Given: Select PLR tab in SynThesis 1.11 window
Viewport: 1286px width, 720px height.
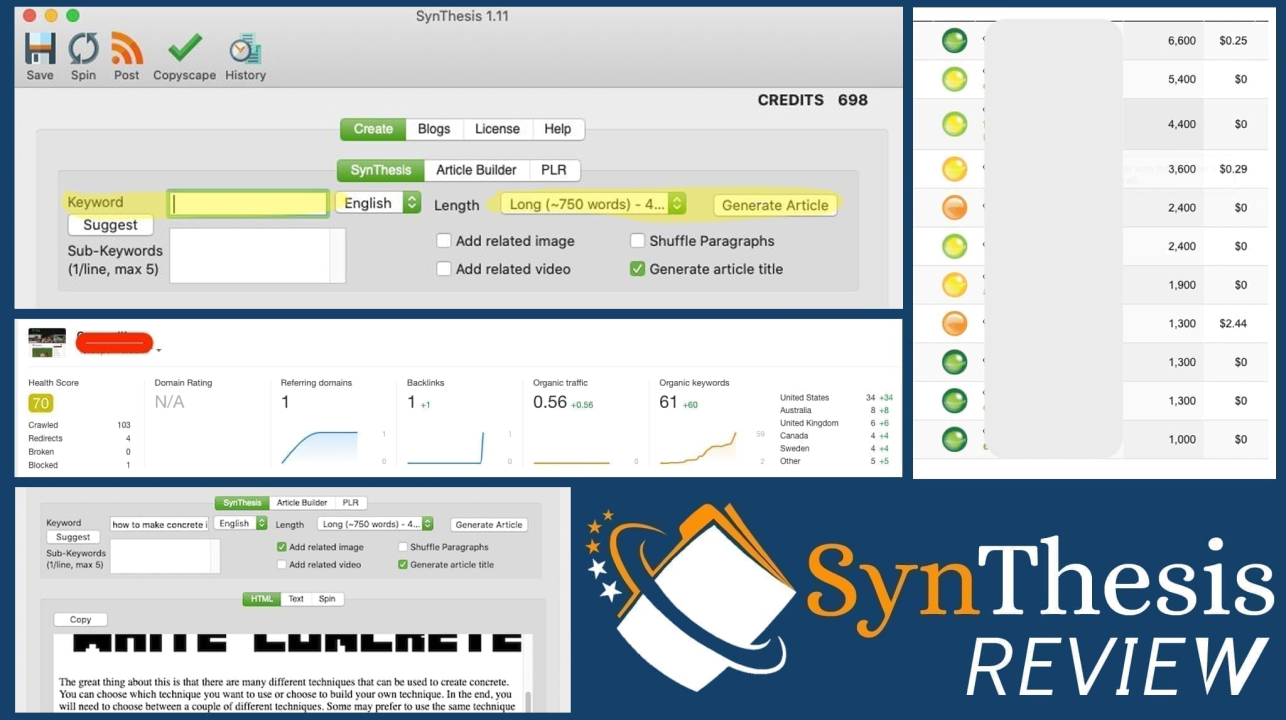Looking at the screenshot, I should (x=554, y=170).
